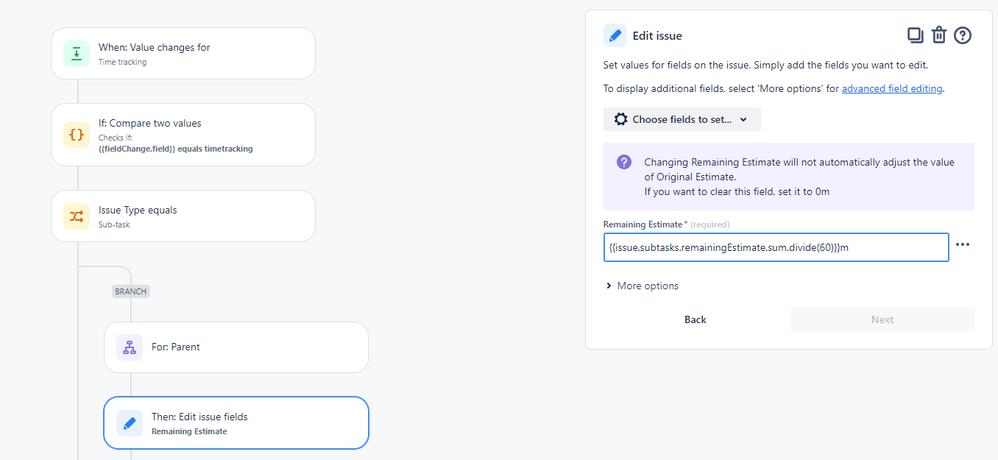Open the advanced field editing link

892,89
